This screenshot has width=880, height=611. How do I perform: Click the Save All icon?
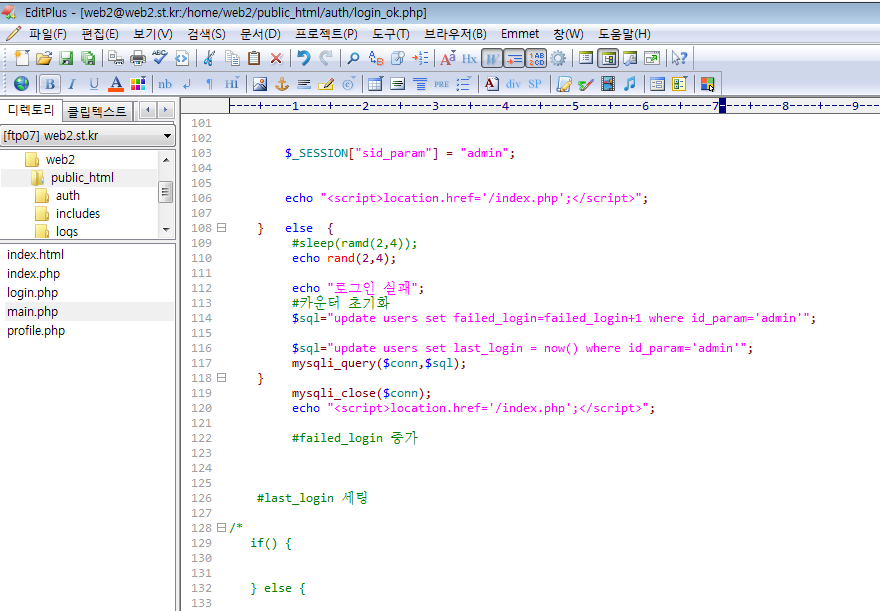point(88,58)
